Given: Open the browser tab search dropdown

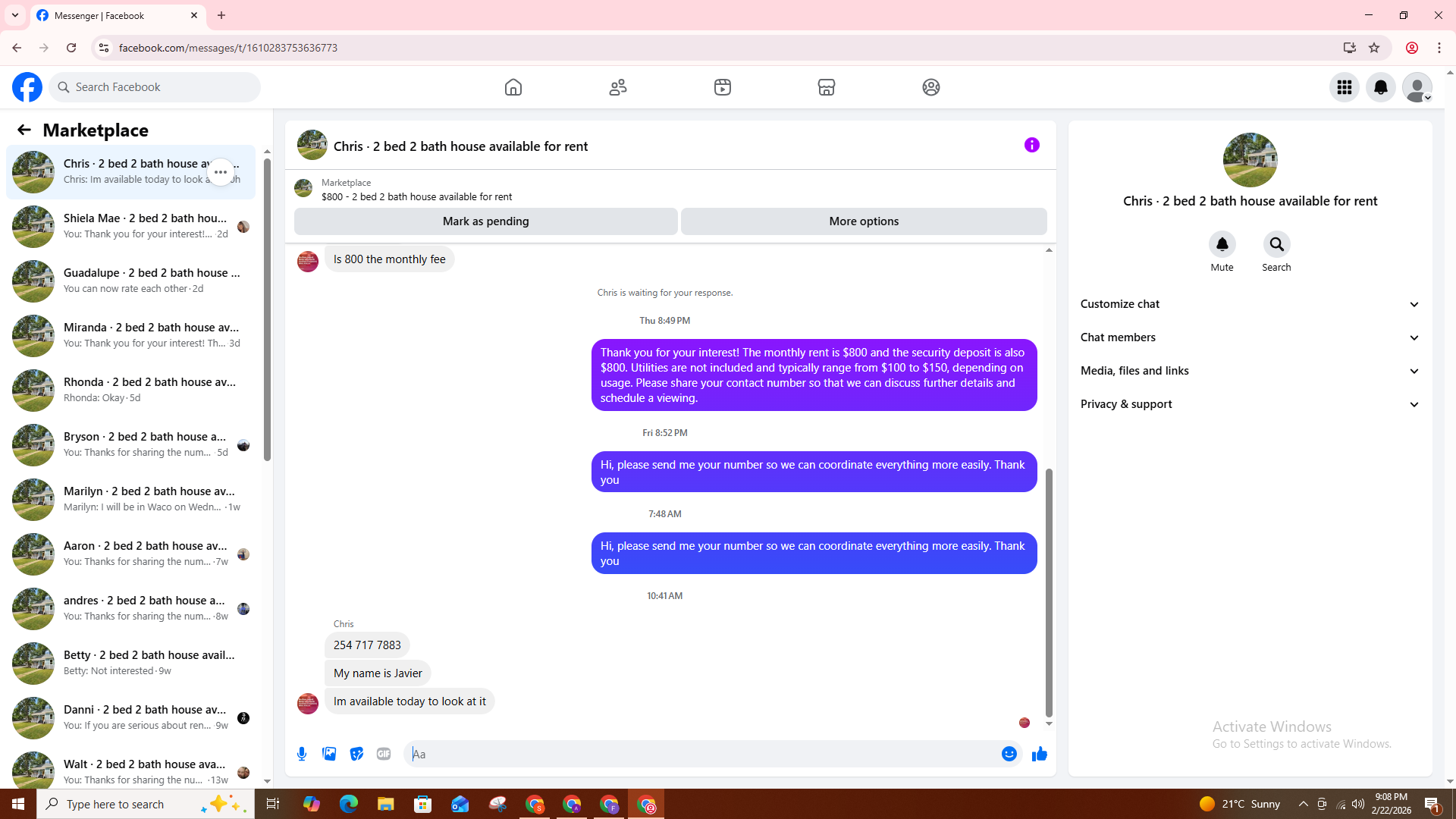Looking at the screenshot, I should pos(15,15).
